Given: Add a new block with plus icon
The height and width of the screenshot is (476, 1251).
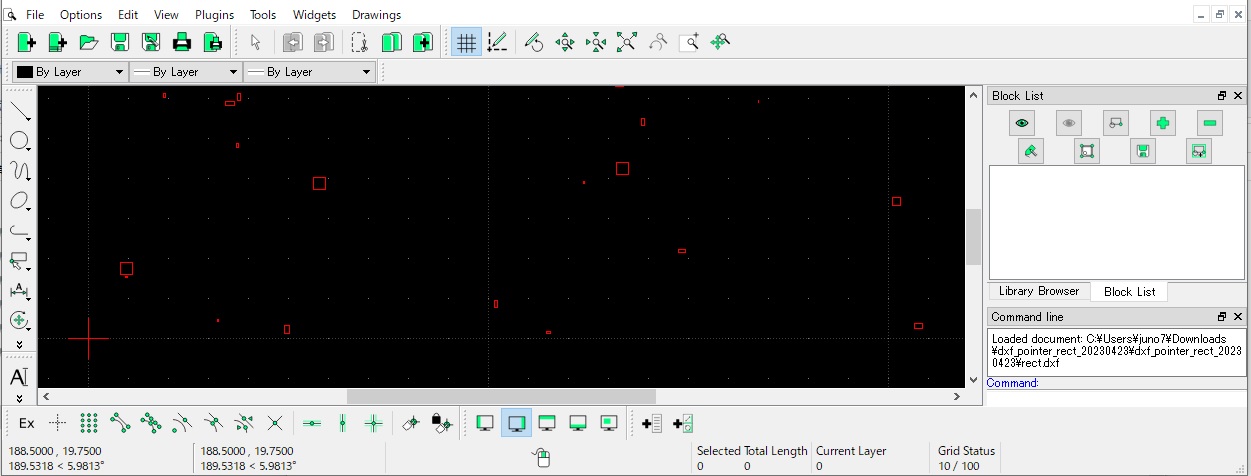Looking at the screenshot, I should point(1162,123).
